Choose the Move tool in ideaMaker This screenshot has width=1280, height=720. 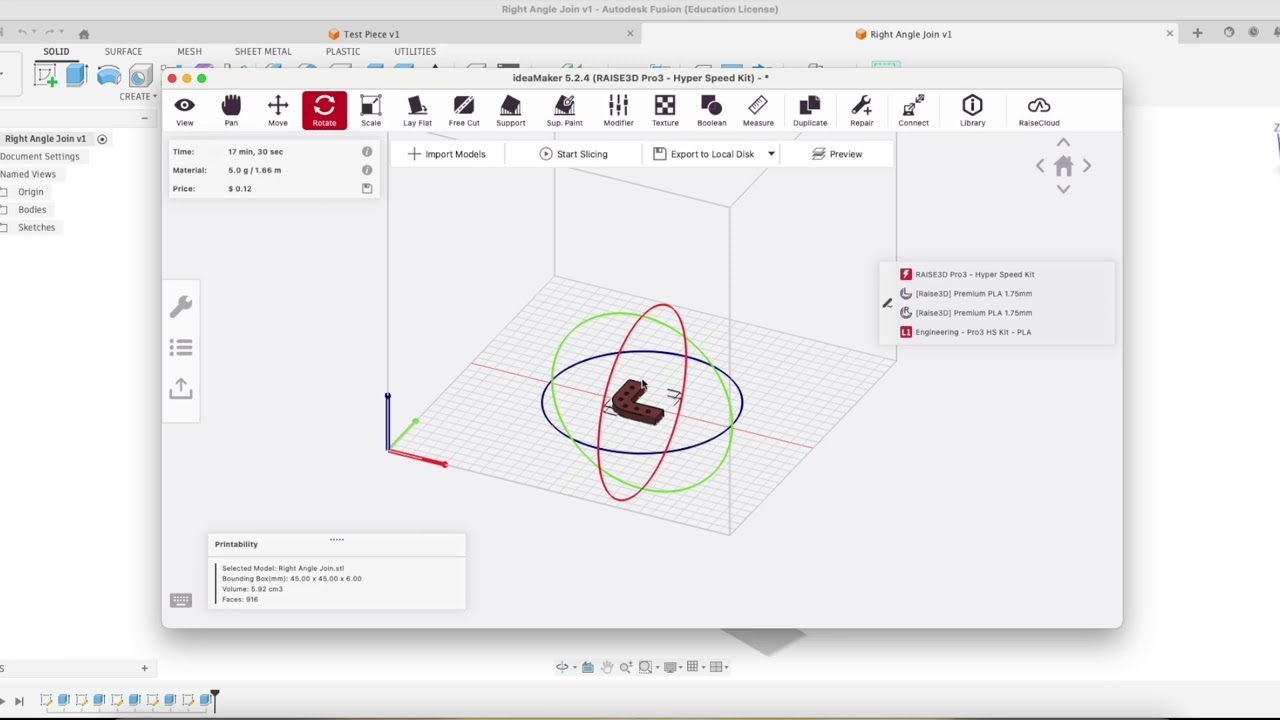click(x=278, y=110)
